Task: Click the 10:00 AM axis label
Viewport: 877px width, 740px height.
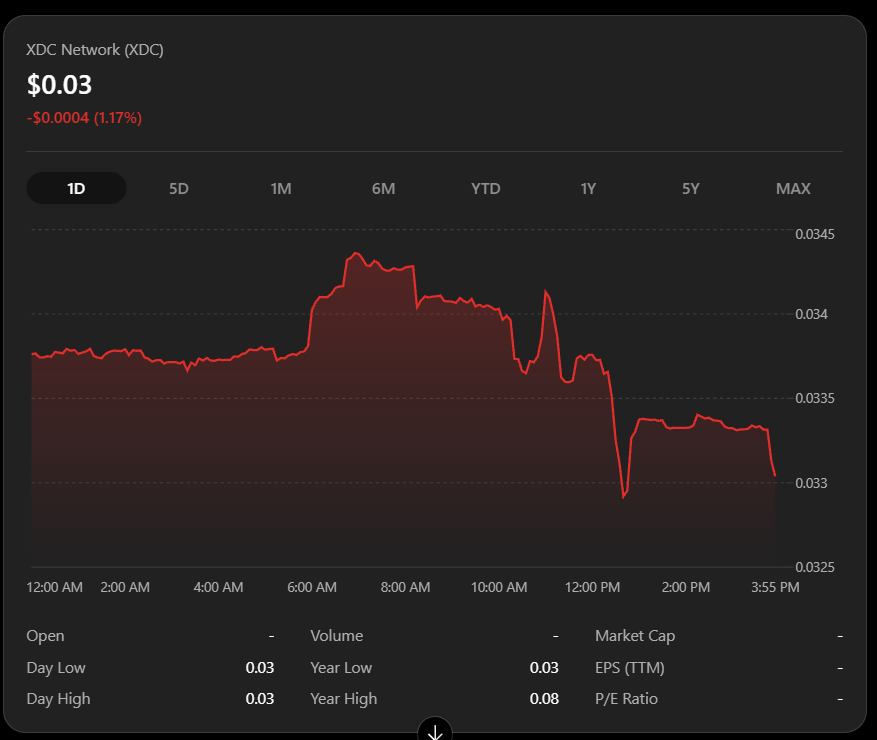Action: [499, 587]
